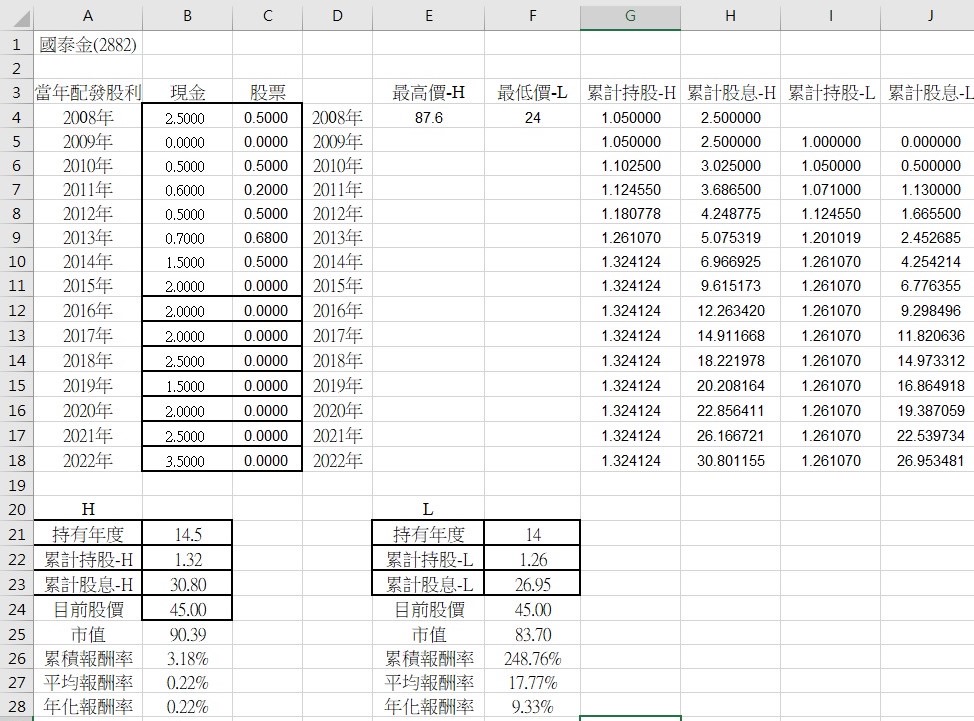Select cumulative return 3.18%
This screenshot has width=974, height=721.
tap(188, 658)
